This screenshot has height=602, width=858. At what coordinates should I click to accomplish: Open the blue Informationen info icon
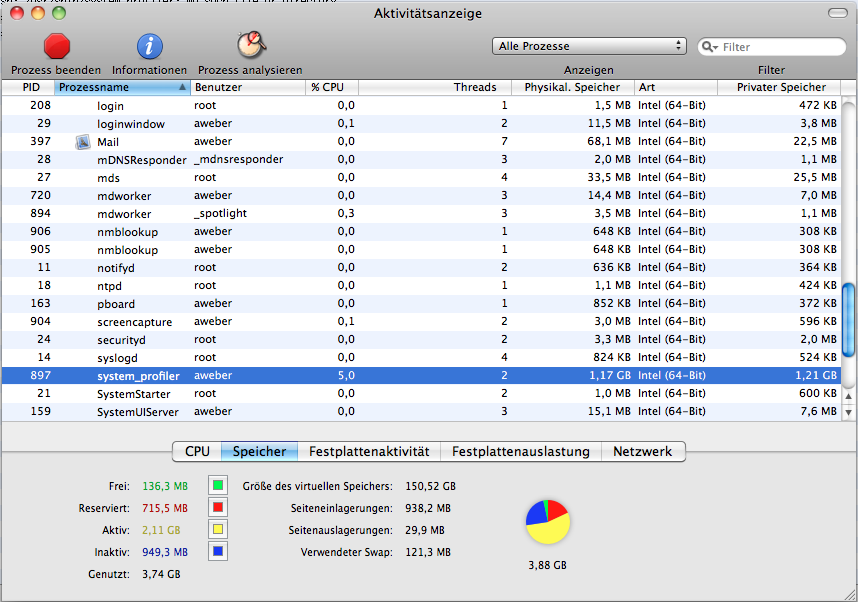point(149,46)
